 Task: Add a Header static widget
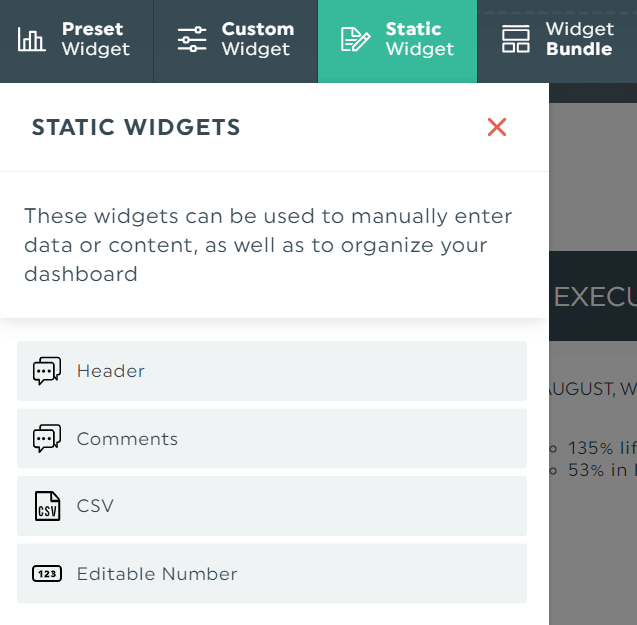point(272,371)
